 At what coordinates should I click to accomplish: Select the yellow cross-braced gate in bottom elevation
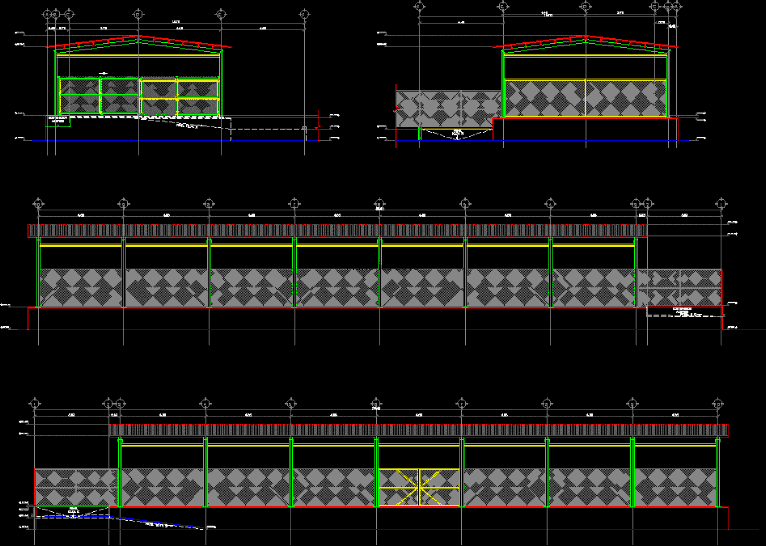[x=419, y=487]
